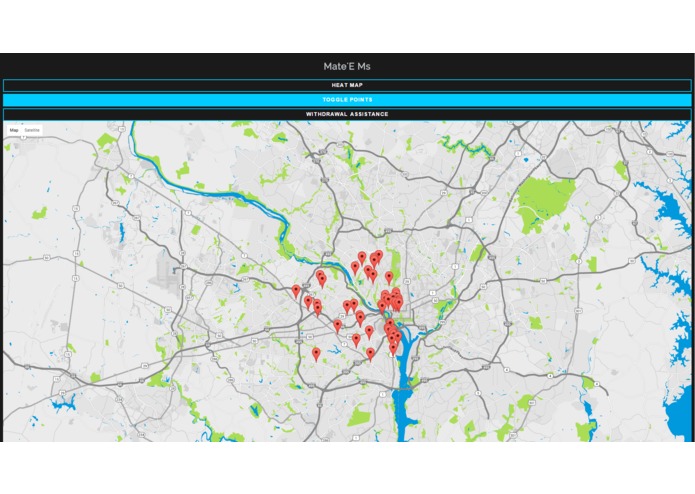Screen dimensions: 695x494
Task: Click the Mate'E Ms title text
Action: click(347, 66)
